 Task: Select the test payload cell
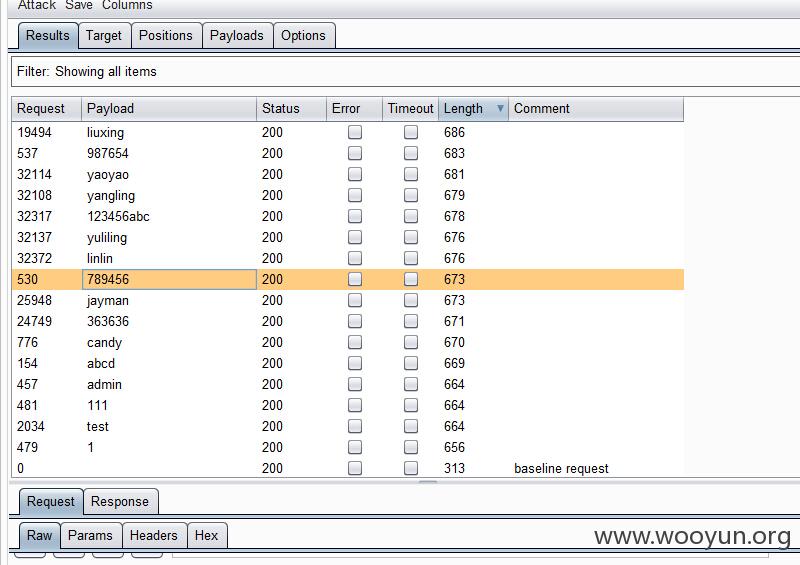pyautogui.click(x=169, y=426)
